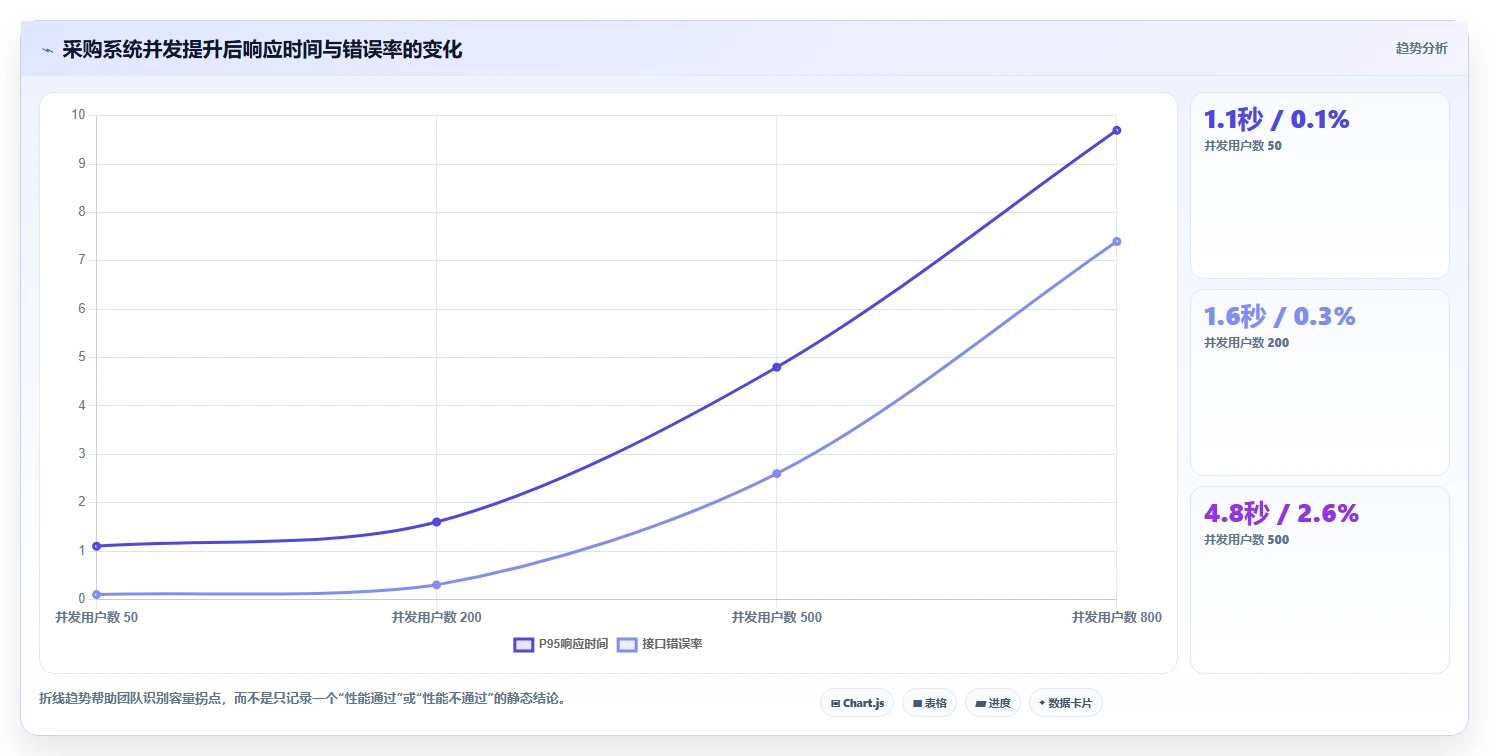This screenshot has height=756, width=1489.
Task: Click y-axis tick label 10
Action: (79, 115)
